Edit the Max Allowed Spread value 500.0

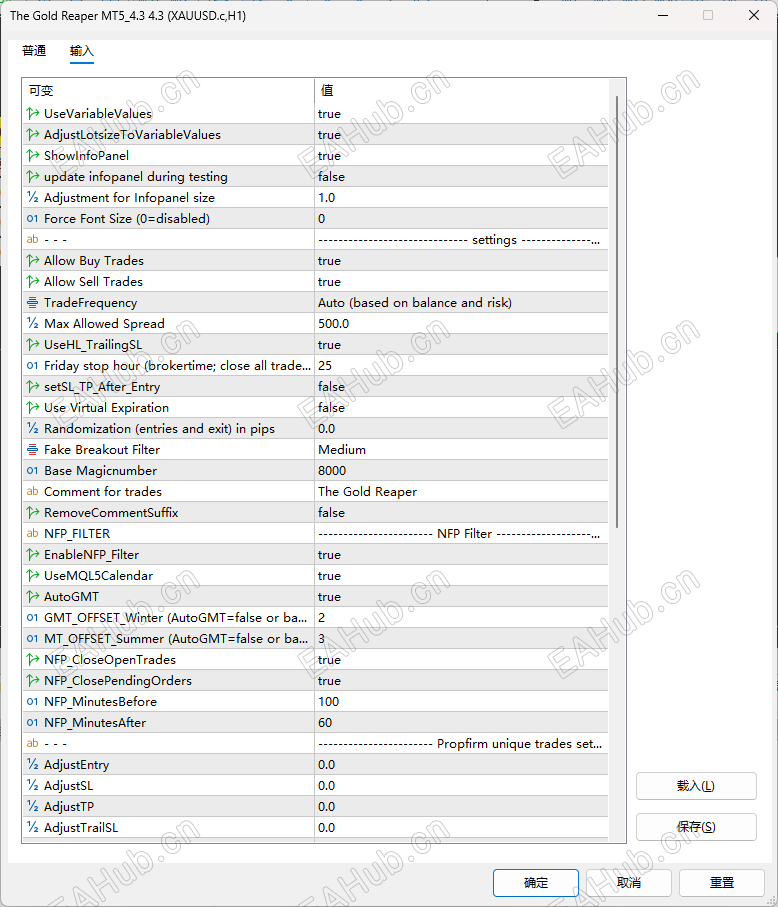pyautogui.click(x=461, y=324)
